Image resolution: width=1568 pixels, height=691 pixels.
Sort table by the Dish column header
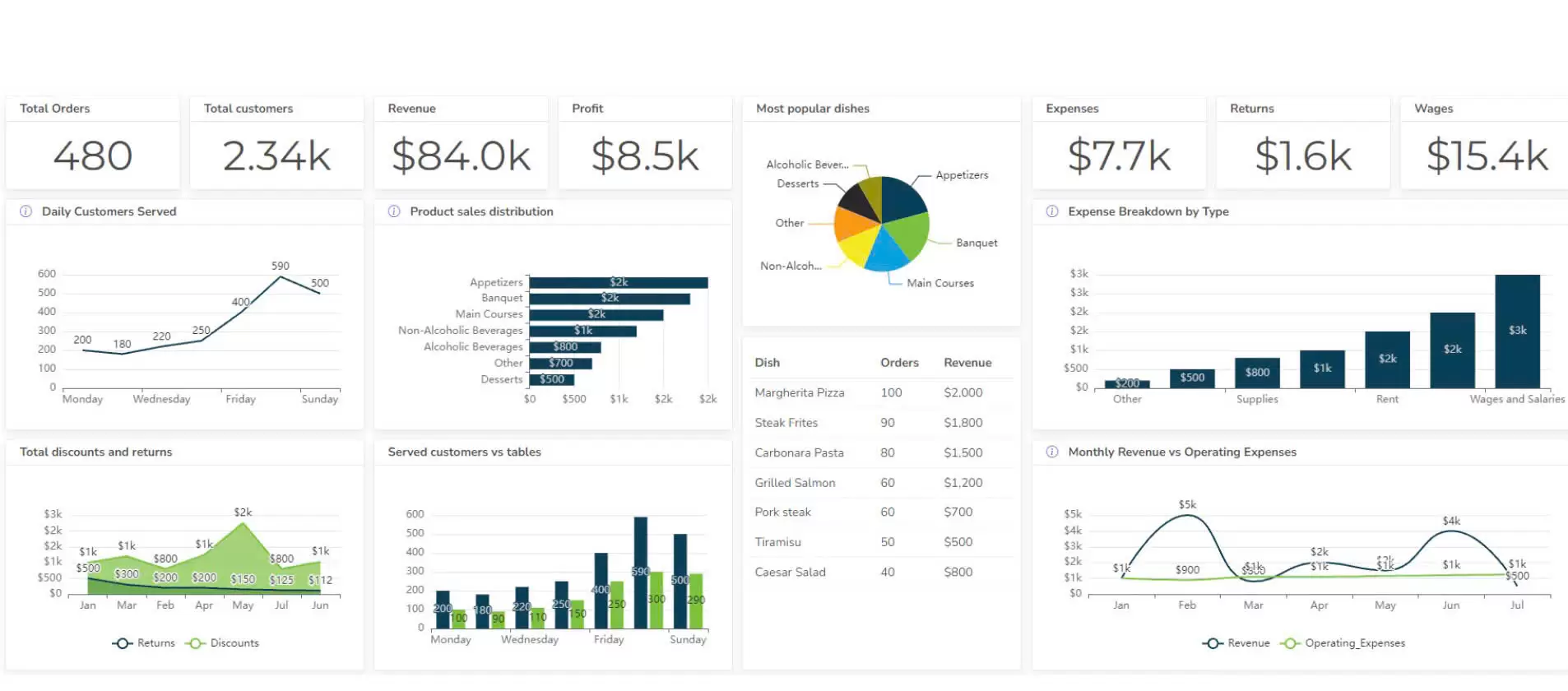tap(768, 363)
